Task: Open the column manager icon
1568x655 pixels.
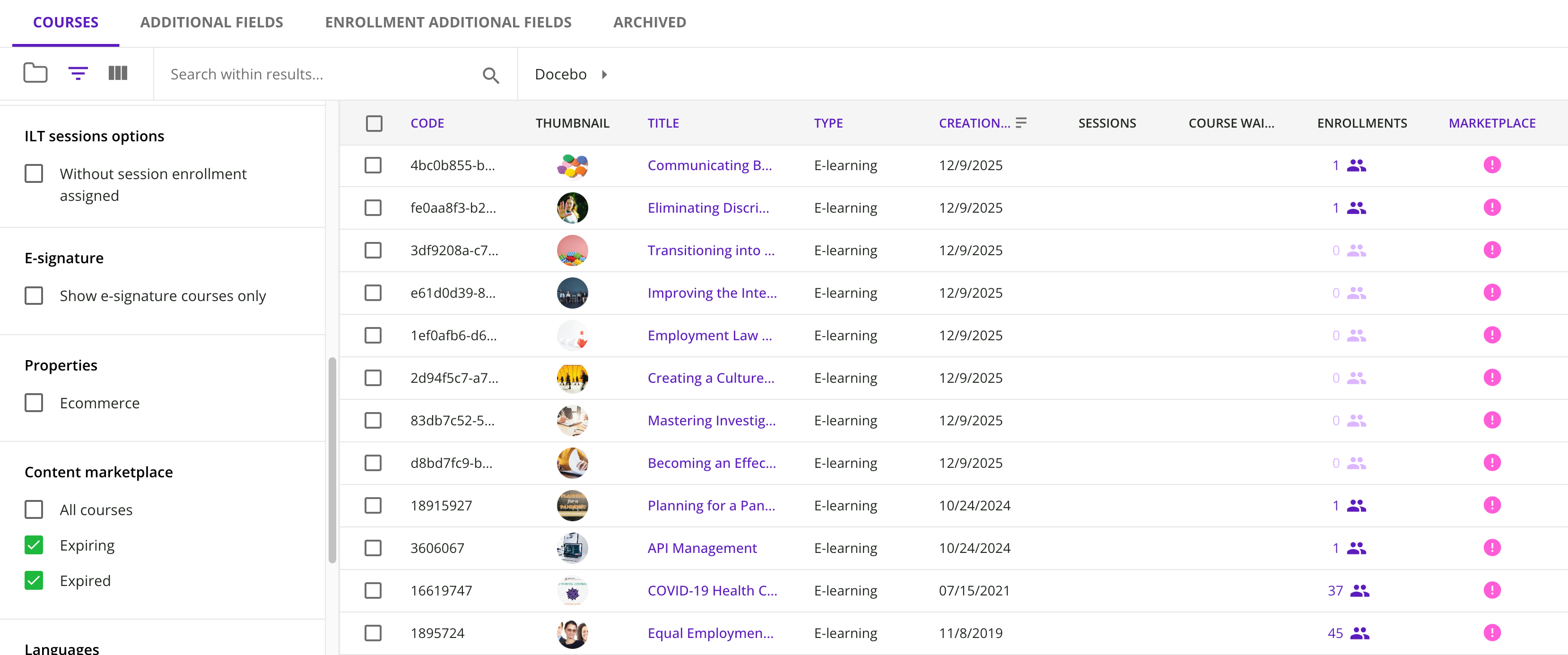Action: click(x=118, y=73)
